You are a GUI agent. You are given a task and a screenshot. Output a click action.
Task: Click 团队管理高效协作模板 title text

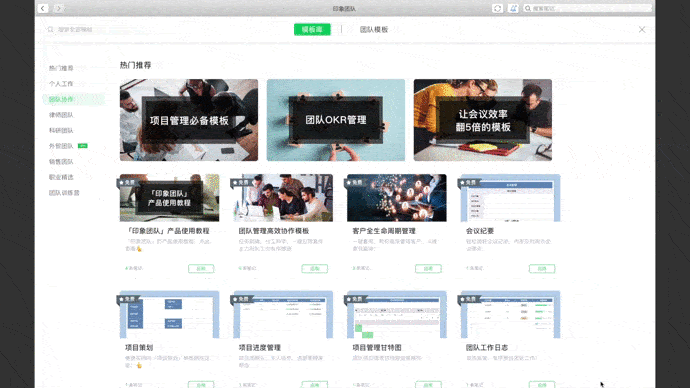tap(274, 231)
